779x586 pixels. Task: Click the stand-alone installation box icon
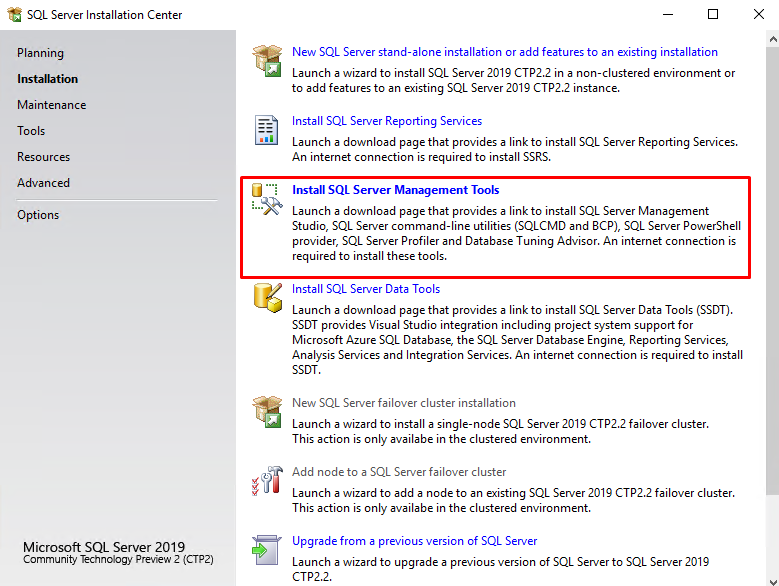click(x=267, y=61)
